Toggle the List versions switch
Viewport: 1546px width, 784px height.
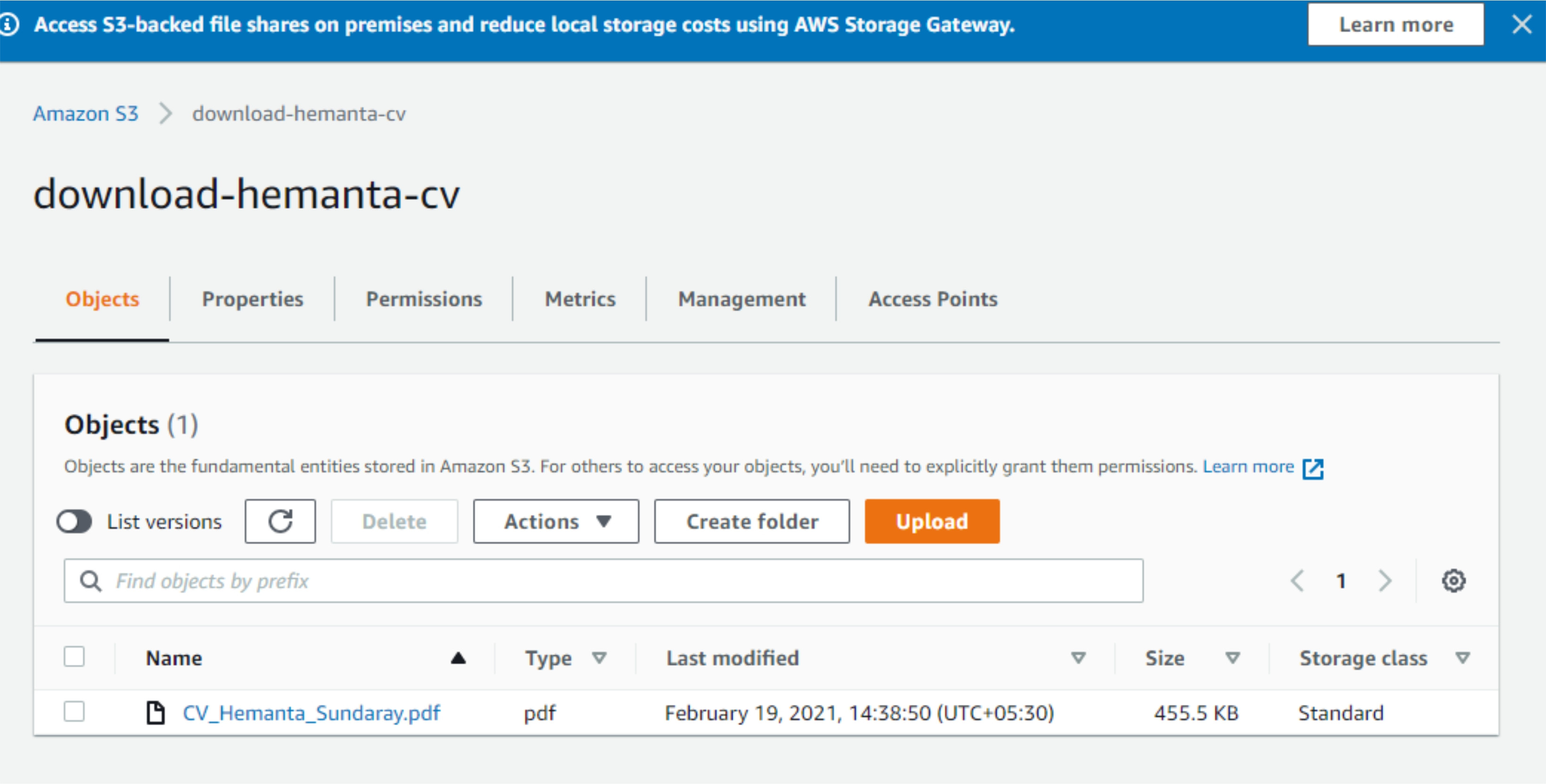point(74,521)
